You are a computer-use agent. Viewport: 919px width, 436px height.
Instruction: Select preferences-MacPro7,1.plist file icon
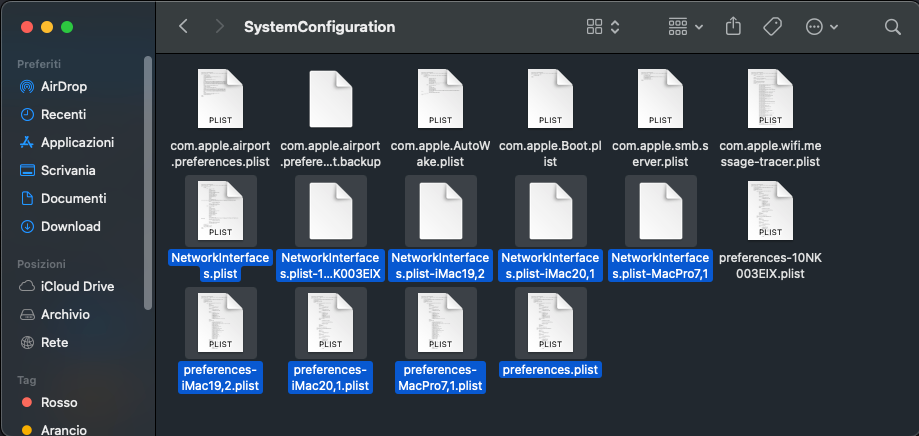[440, 322]
